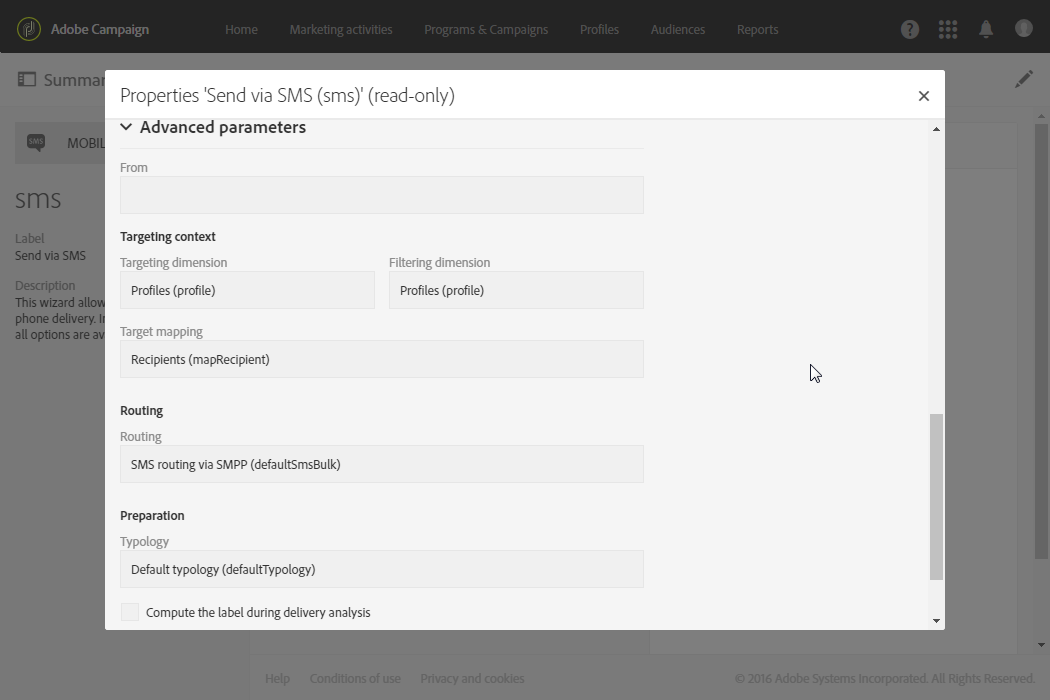Go to Programs & Campaigns menu
Viewport: 1050px width, 700px height.
[486, 29]
